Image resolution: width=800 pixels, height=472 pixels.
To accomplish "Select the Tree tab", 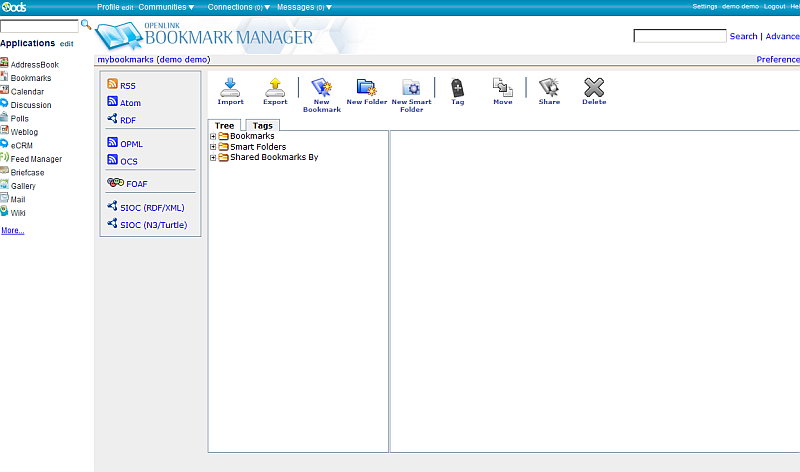I will tap(225, 126).
